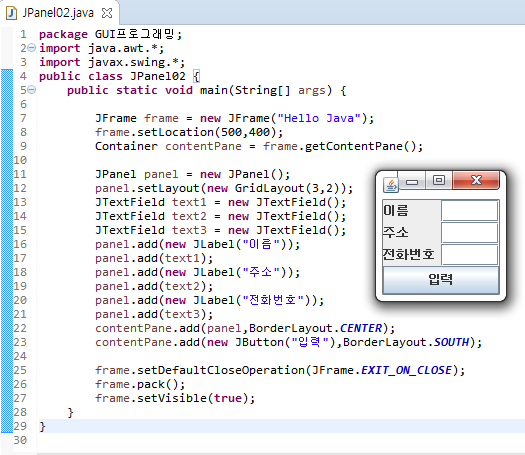Click the "입력" string in JButton on line 23
This screenshot has width=525, height=455.
pos(310,342)
